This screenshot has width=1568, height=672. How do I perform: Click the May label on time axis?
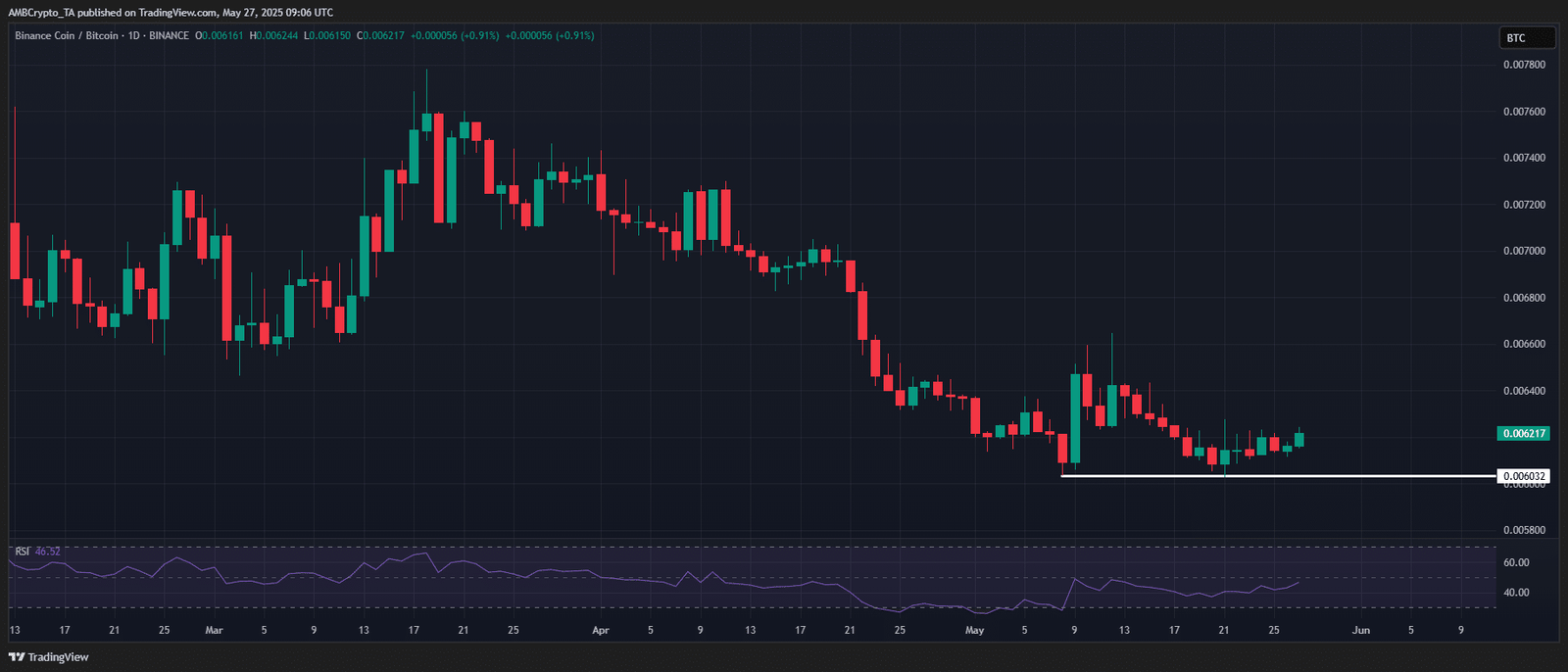coord(974,630)
